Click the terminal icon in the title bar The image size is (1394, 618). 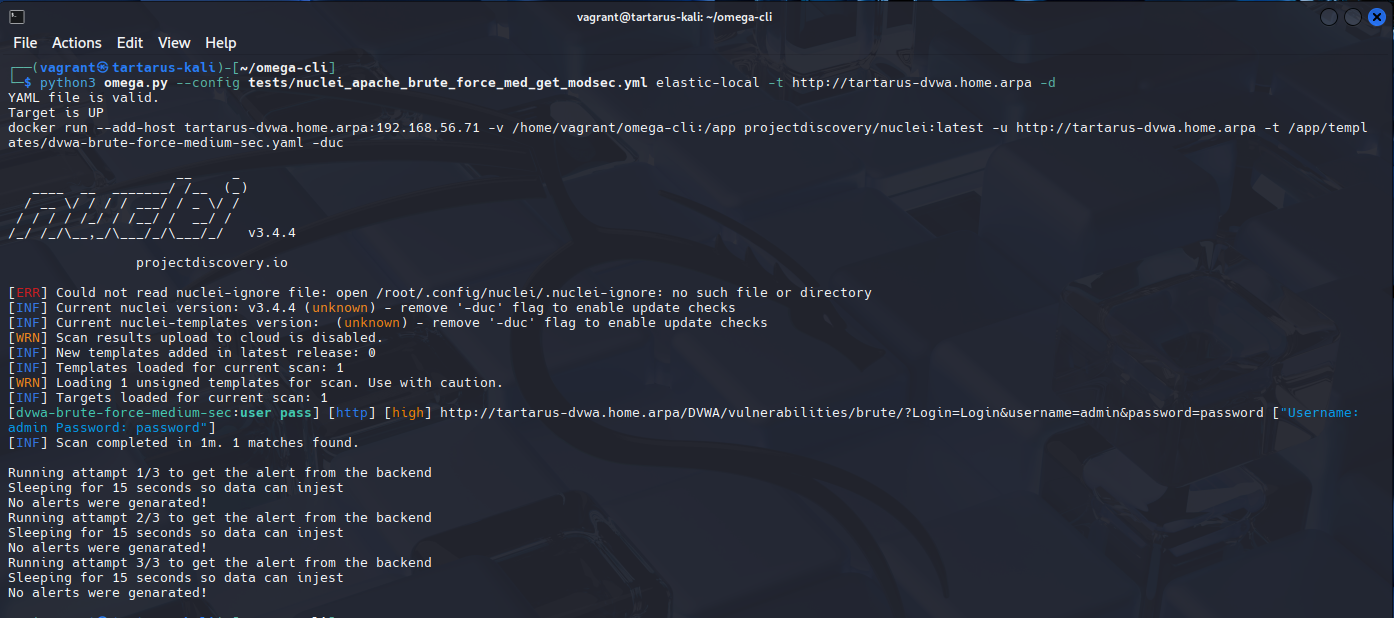[x=17, y=16]
